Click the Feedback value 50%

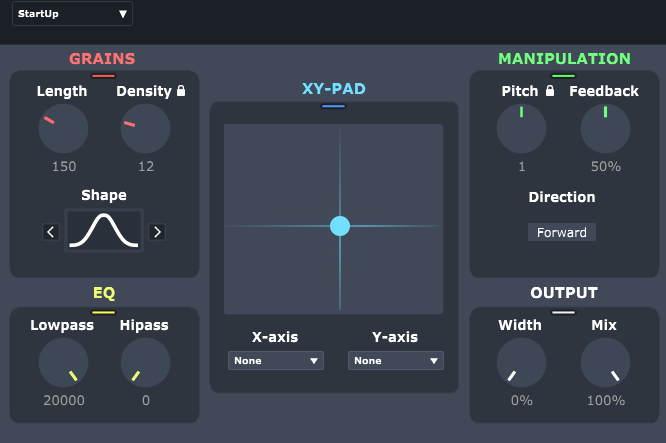606,166
